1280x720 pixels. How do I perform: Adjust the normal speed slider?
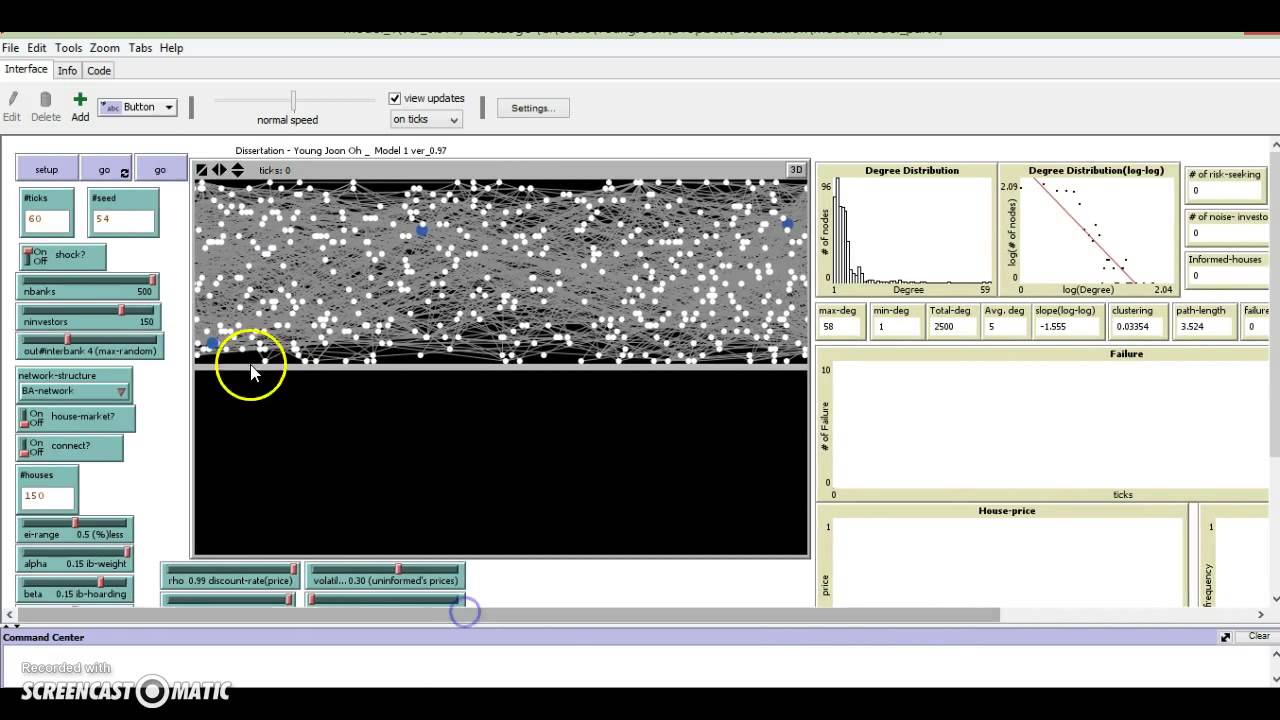[293, 100]
